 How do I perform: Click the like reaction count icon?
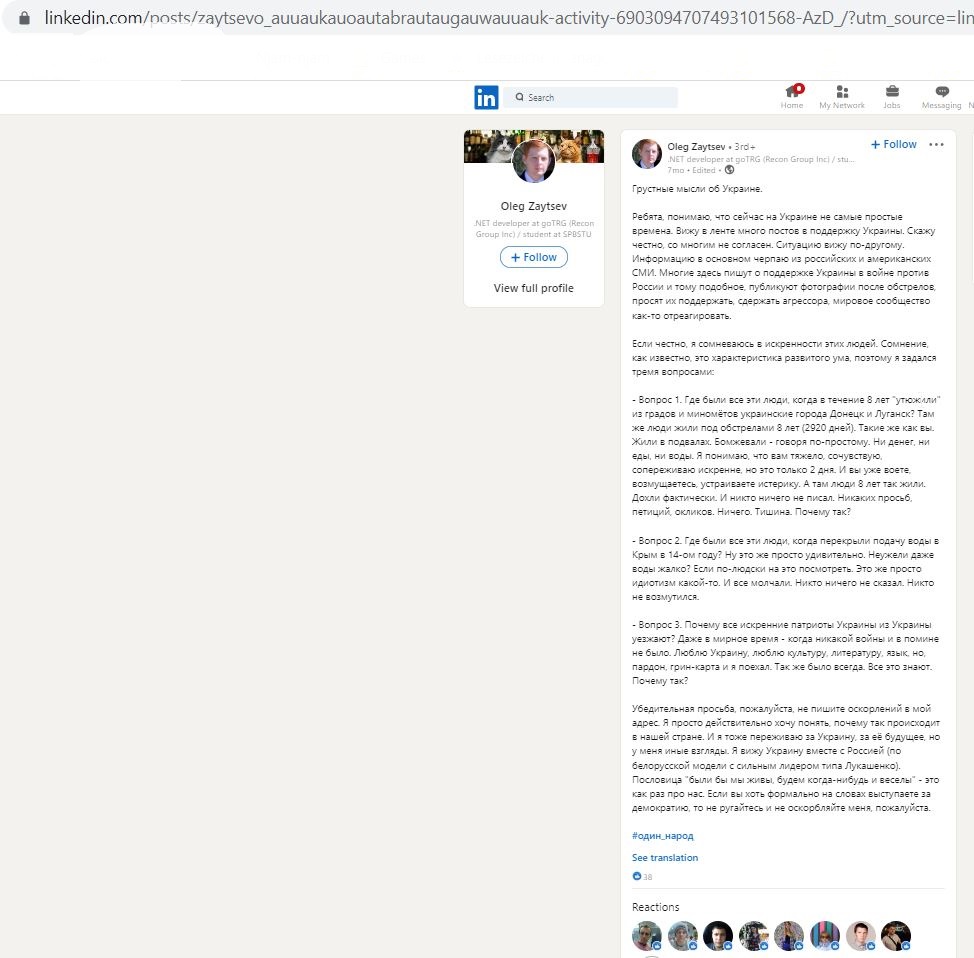click(637, 876)
